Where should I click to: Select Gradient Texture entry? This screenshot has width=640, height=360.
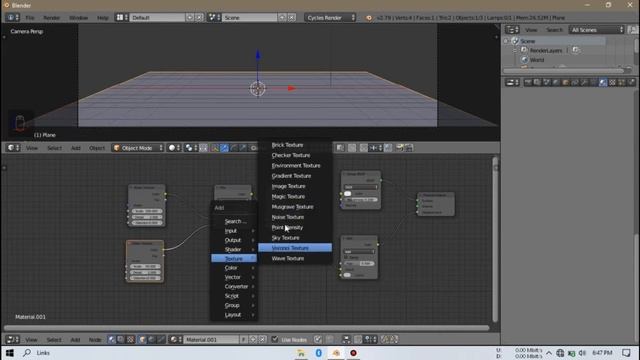click(291, 176)
